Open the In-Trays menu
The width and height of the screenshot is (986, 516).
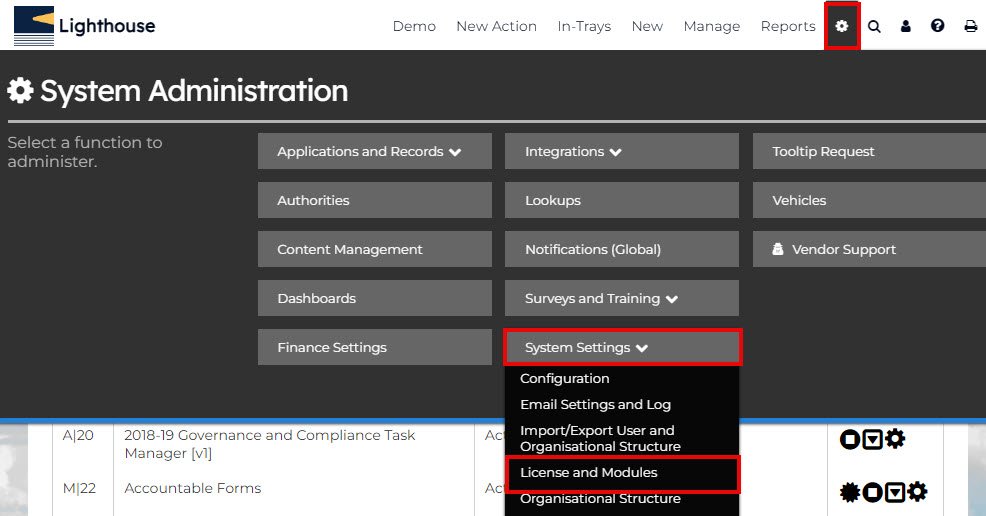(x=584, y=26)
